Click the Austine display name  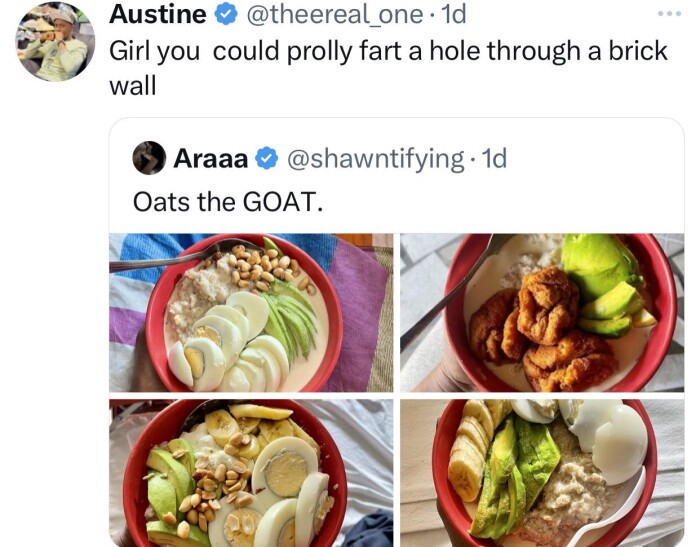158,14
